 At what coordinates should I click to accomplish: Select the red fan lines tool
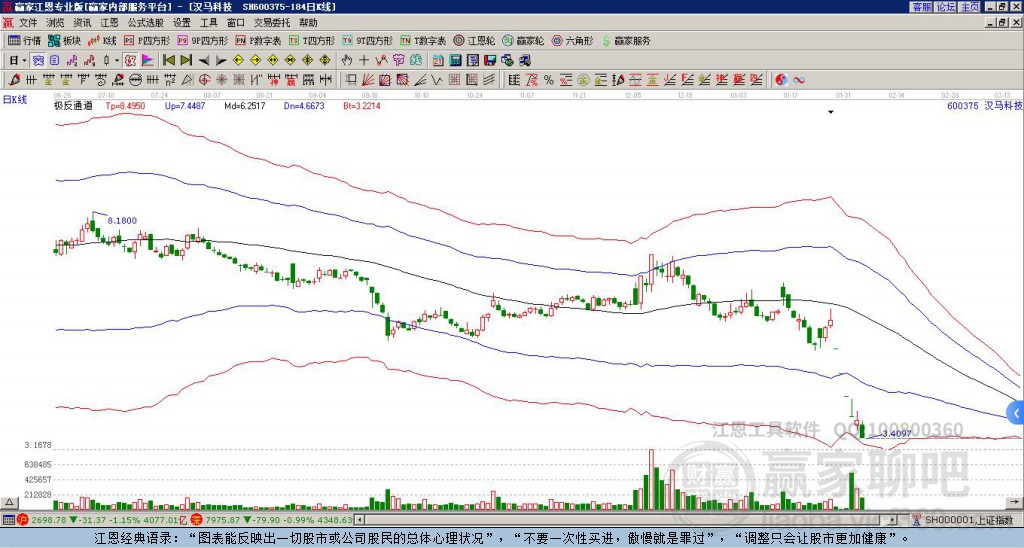tap(368, 80)
